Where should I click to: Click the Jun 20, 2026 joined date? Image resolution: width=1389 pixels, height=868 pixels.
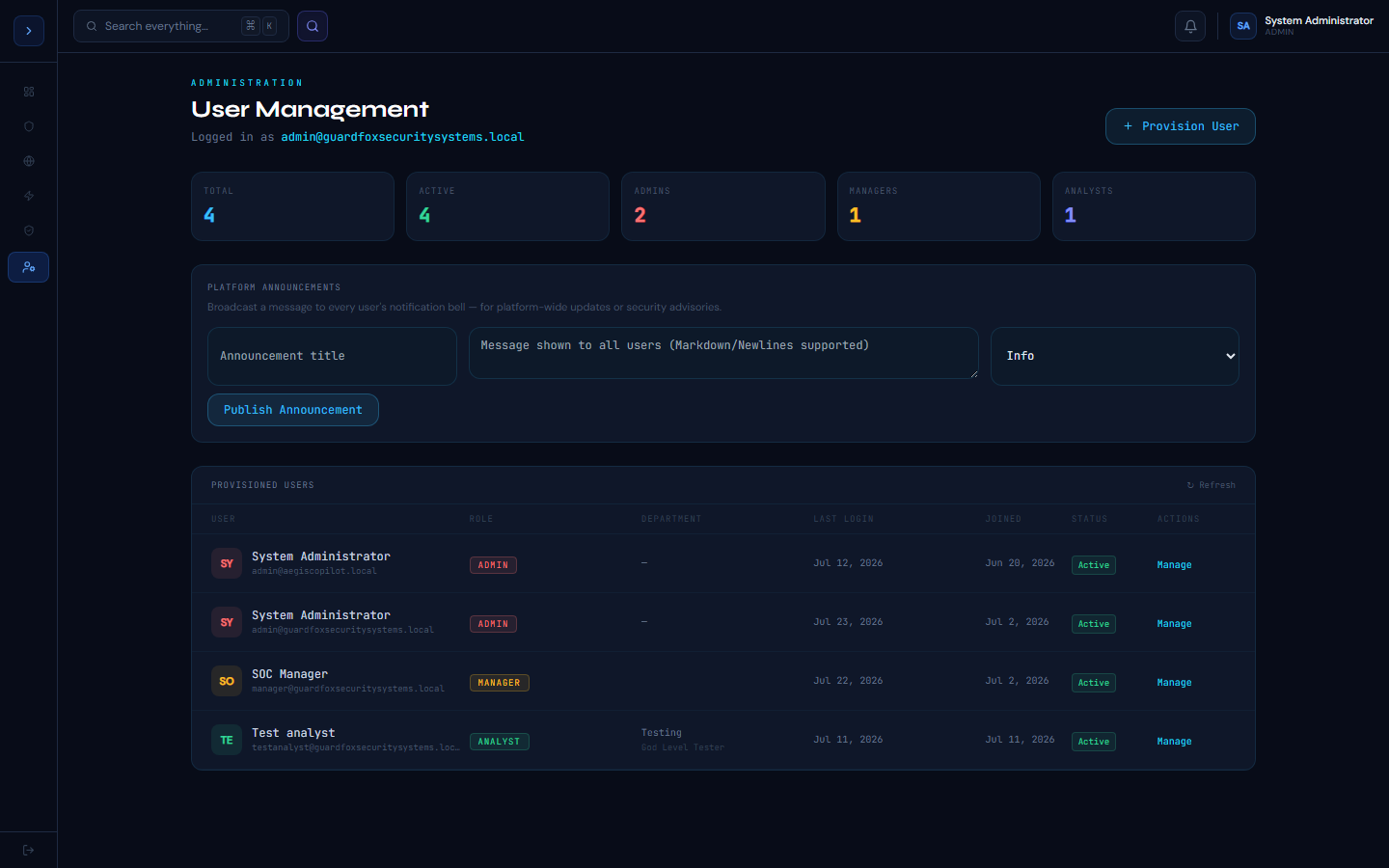tap(1020, 563)
